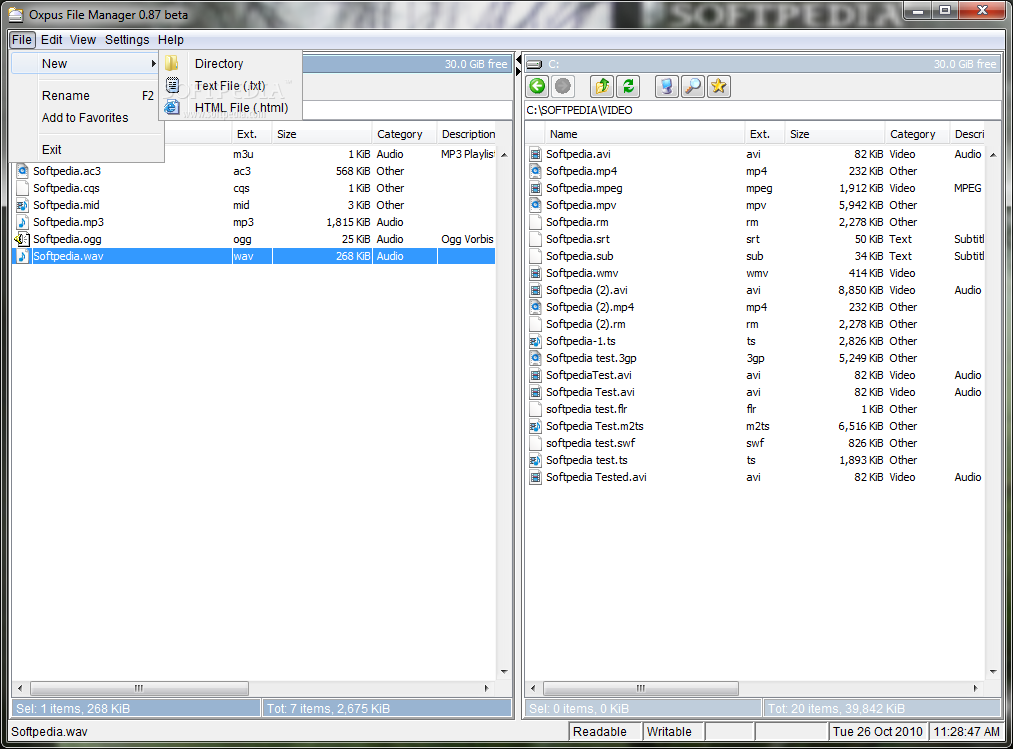Click the notepad icon beside Text File
Image resolution: width=1013 pixels, height=749 pixels.
pyautogui.click(x=172, y=85)
